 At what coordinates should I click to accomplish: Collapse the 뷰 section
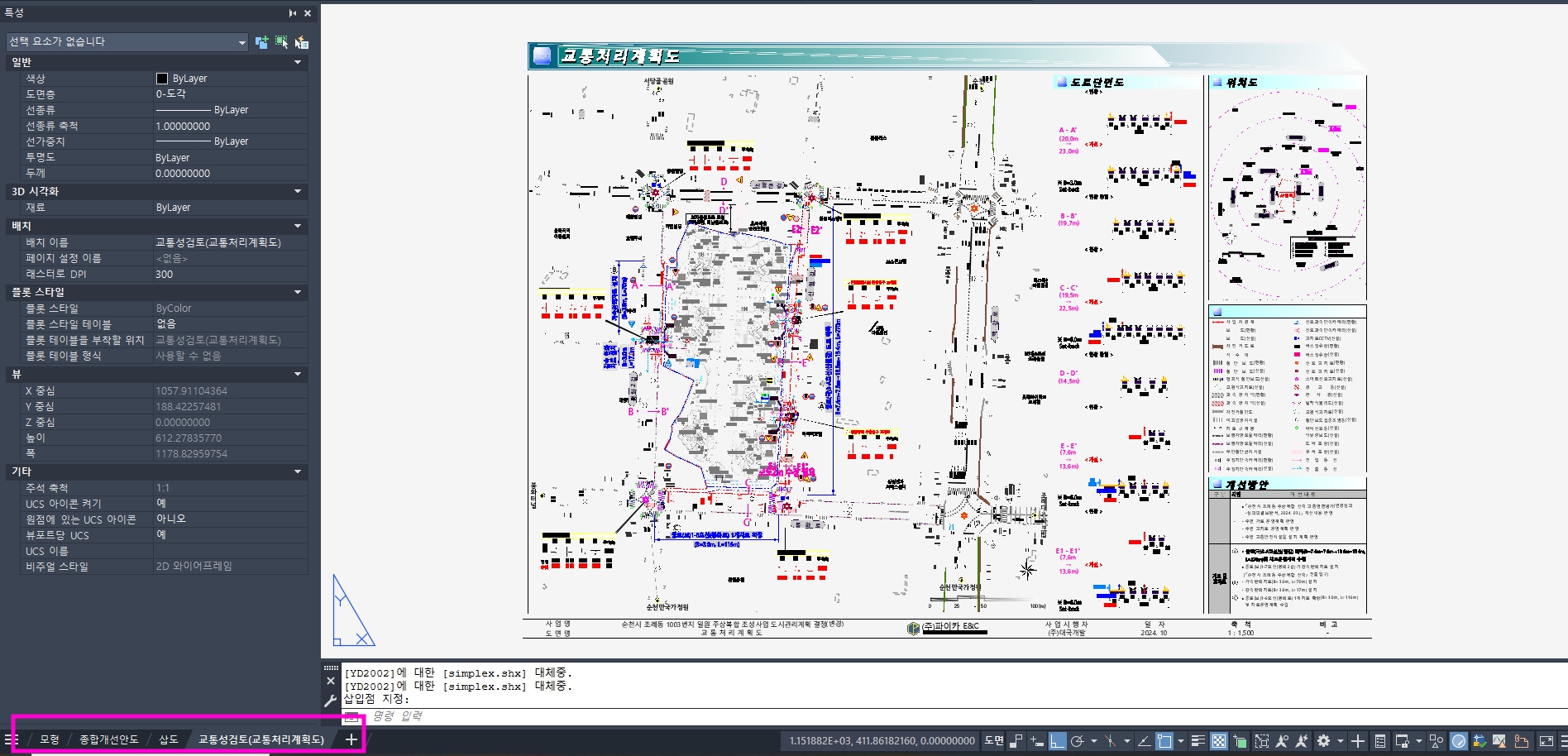[x=298, y=374]
